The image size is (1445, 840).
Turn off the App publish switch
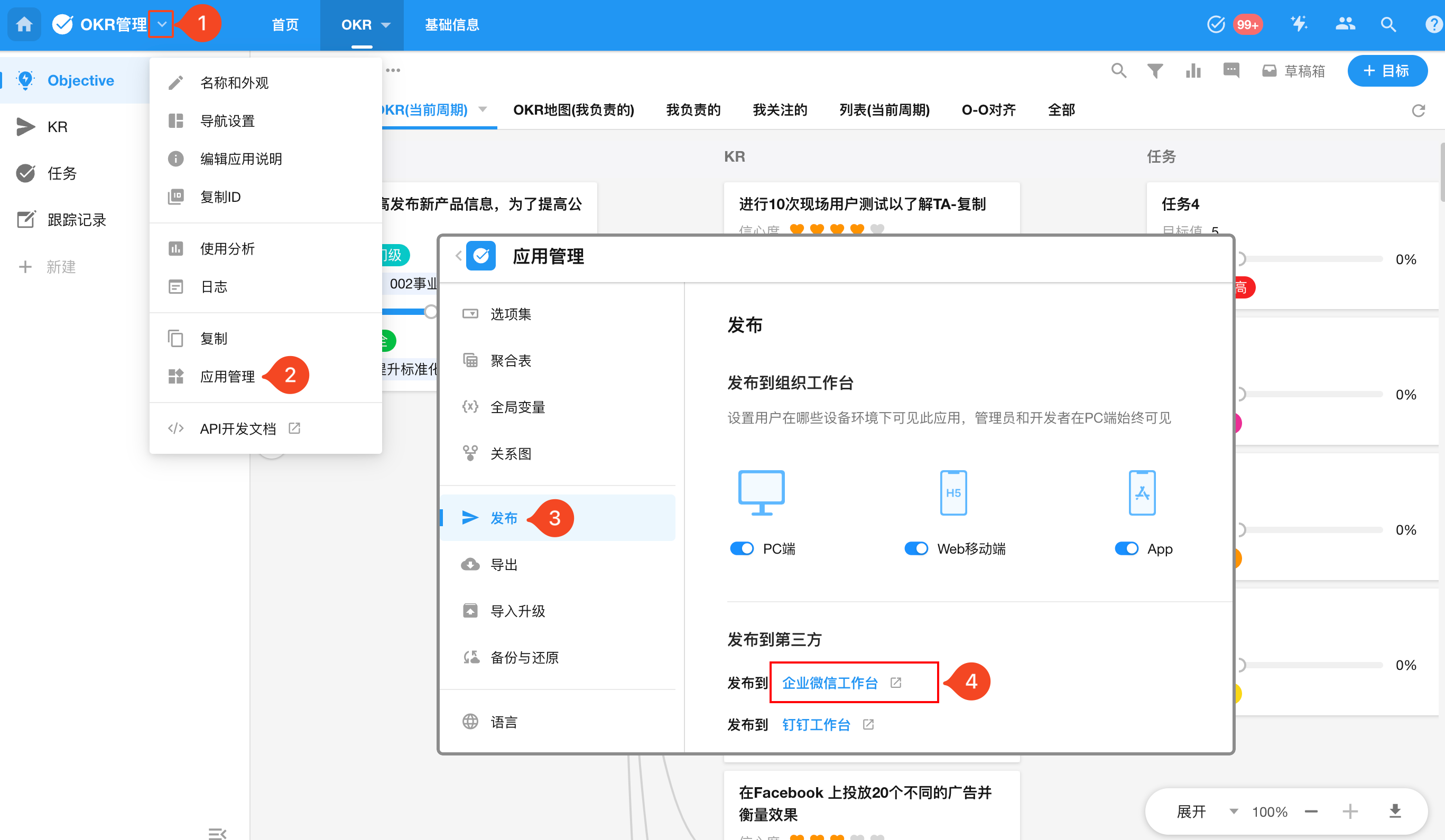(1126, 548)
